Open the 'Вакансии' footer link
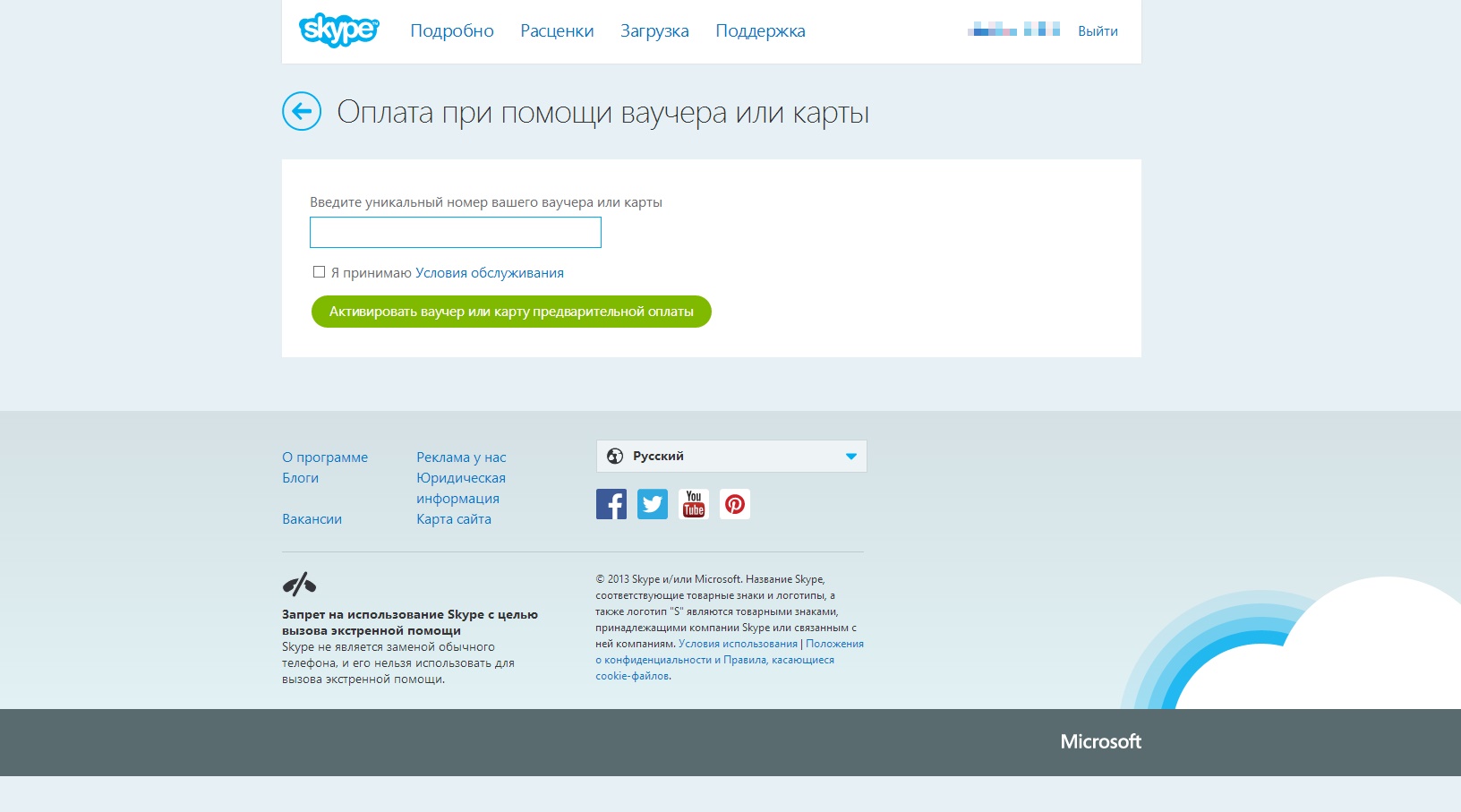This screenshot has height=812, width=1461. click(312, 519)
